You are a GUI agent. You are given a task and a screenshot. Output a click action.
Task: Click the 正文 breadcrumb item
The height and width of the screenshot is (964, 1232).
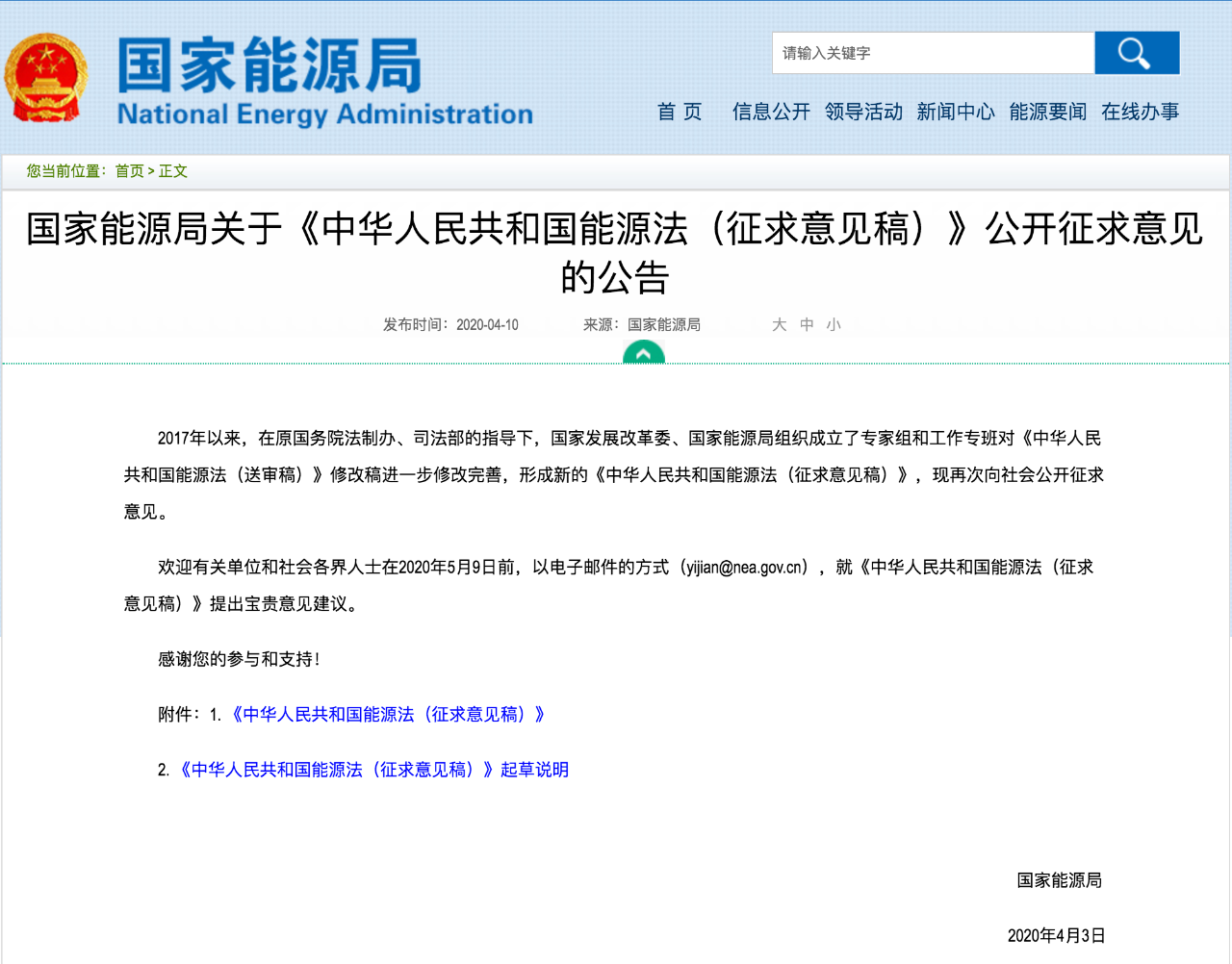[173, 171]
